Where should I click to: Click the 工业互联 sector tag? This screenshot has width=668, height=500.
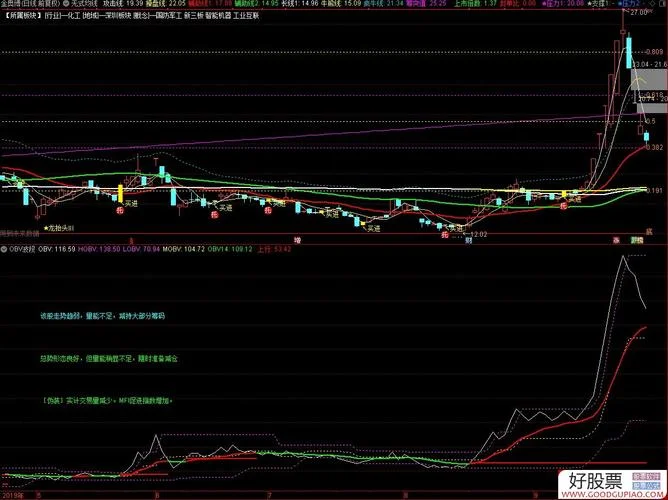point(246,16)
